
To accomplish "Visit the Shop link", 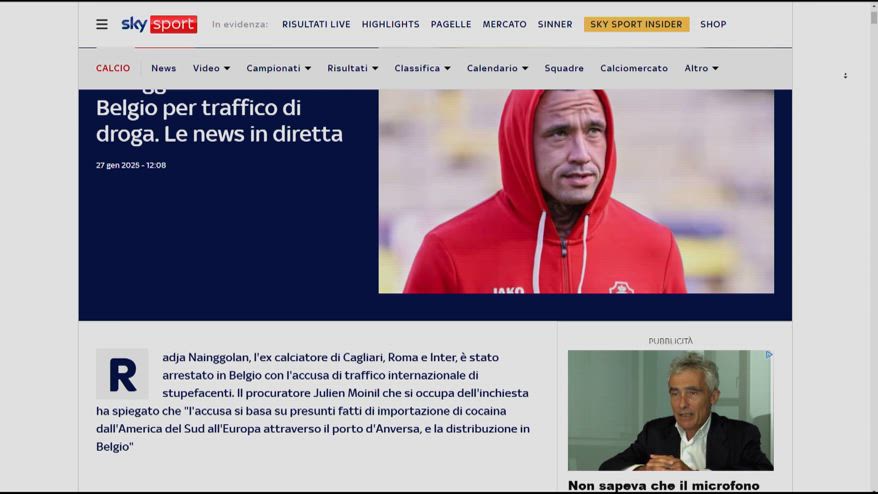I will click(713, 24).
